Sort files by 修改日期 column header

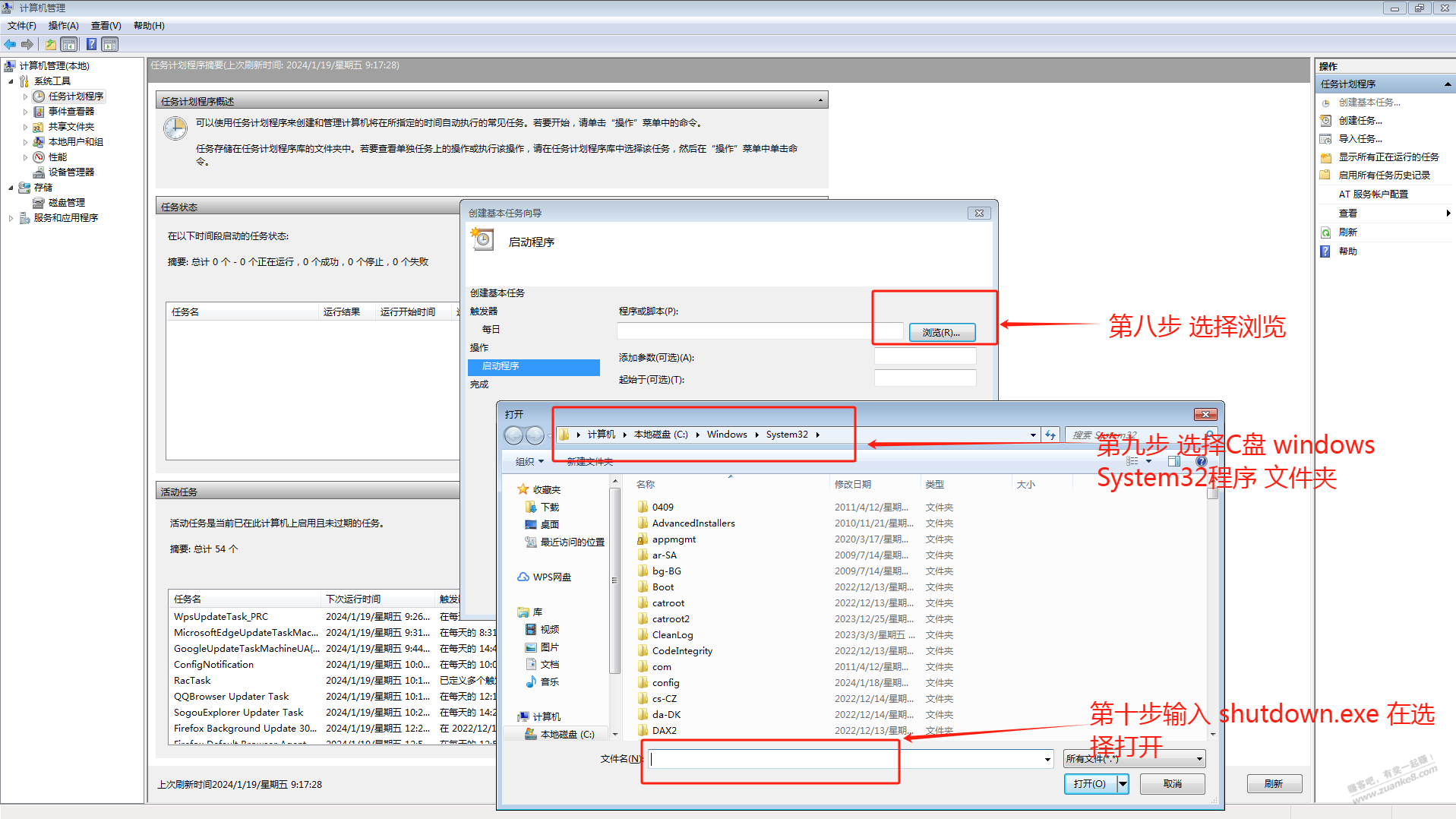tap(873, 485)
